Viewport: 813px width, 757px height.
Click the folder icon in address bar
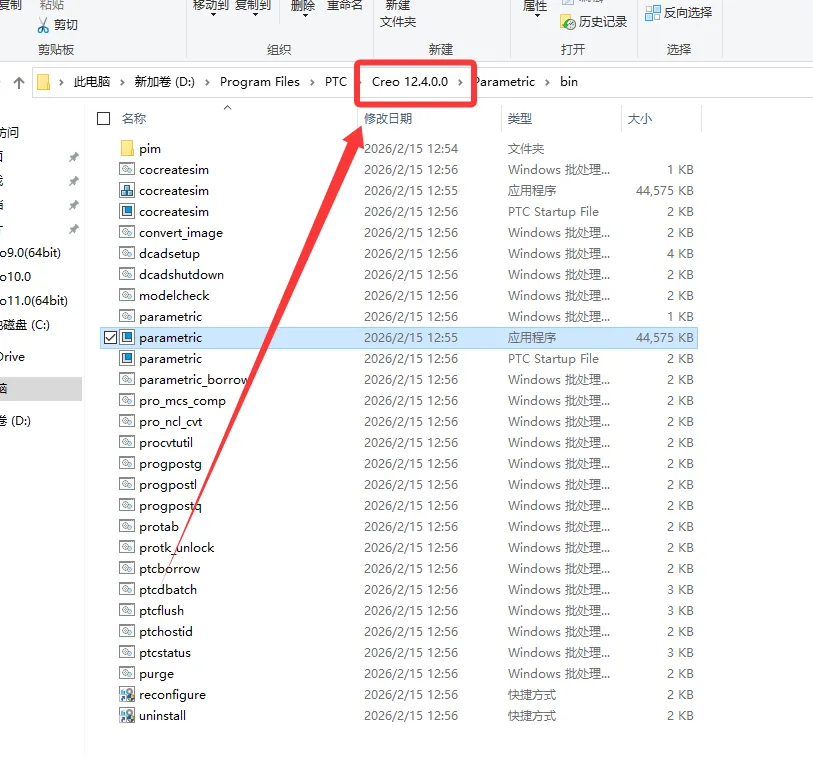click(x=44, y=82)
